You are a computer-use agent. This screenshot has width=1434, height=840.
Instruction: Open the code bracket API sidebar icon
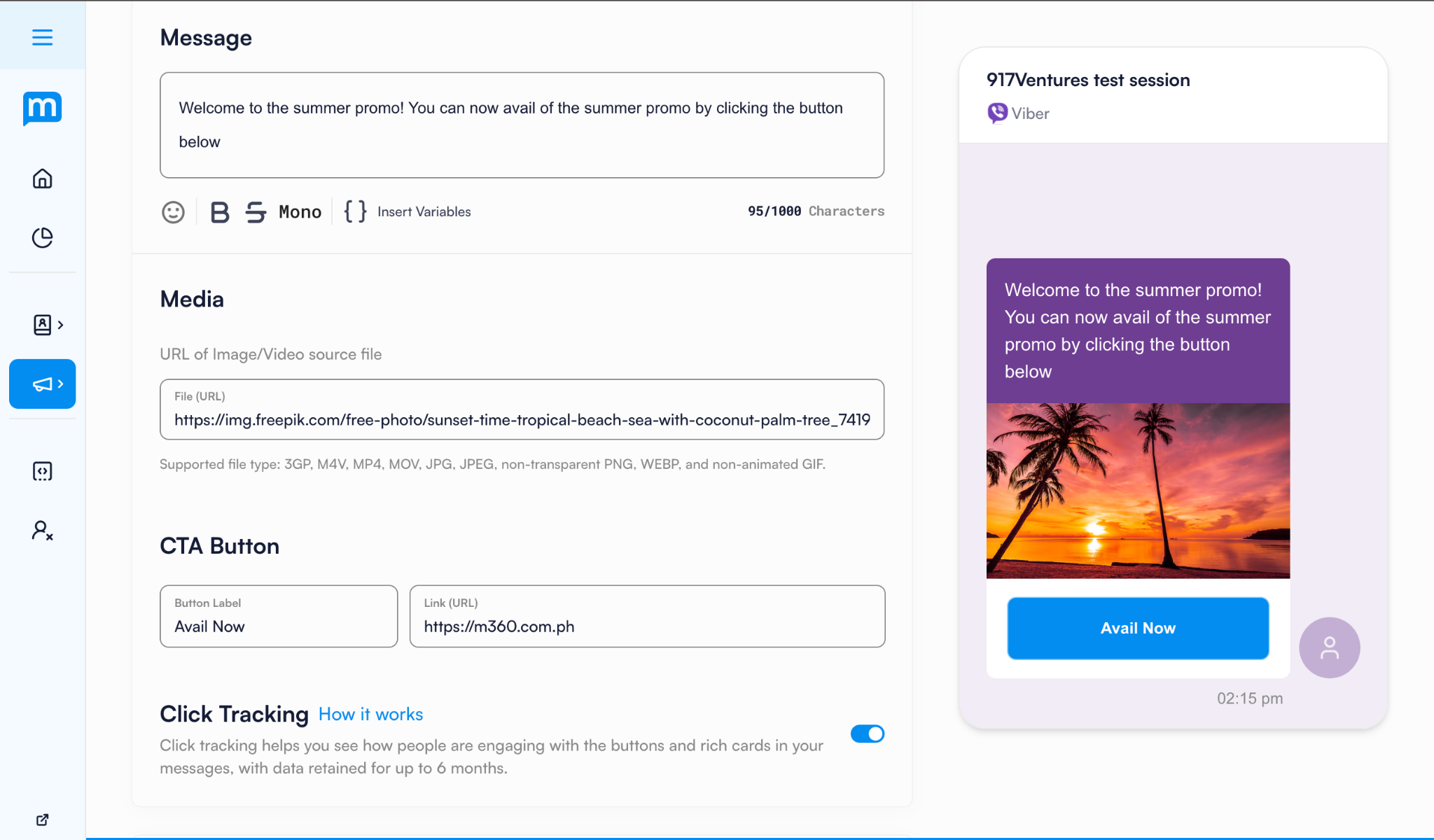(42, 471)
